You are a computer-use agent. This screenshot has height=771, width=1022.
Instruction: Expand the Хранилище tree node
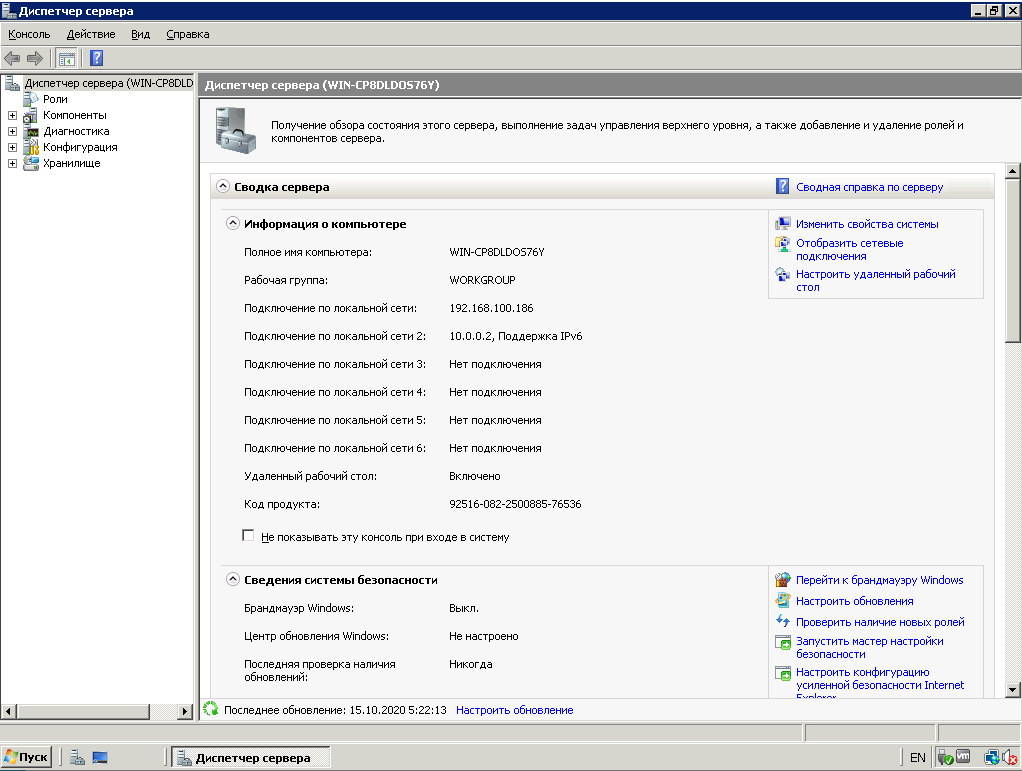(12, 163)
